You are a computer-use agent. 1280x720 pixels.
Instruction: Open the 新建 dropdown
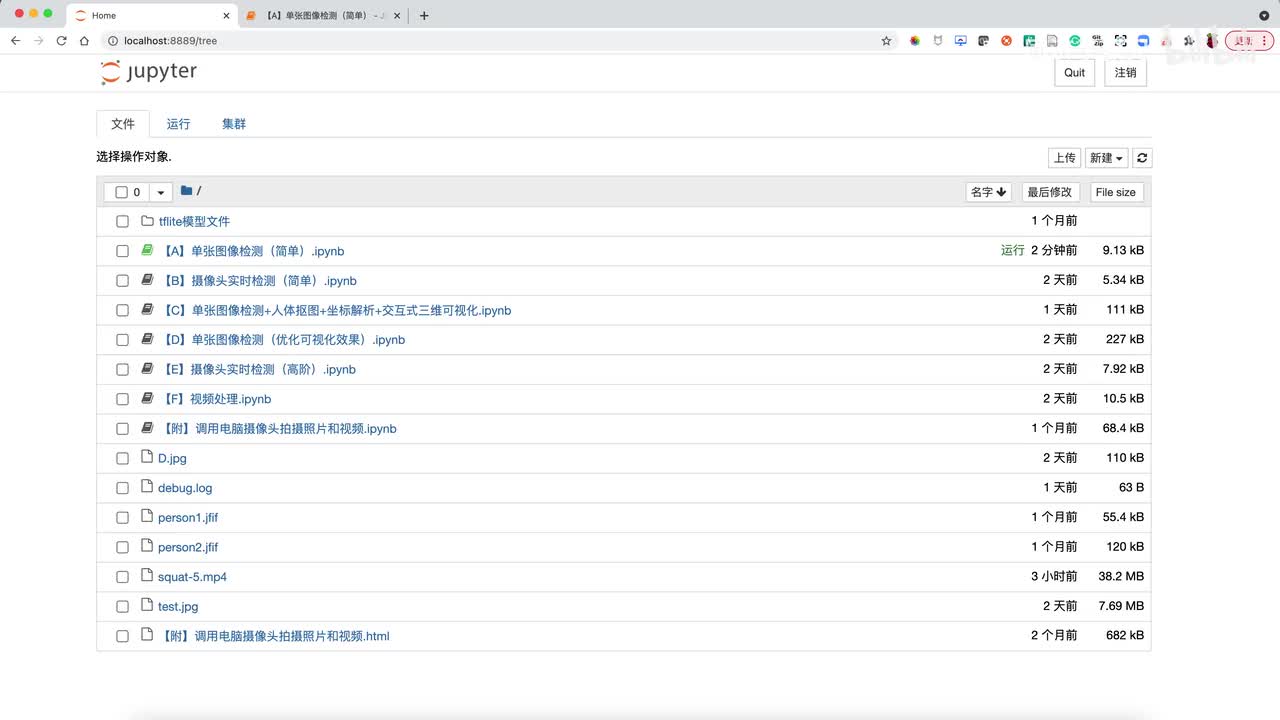1106,158
